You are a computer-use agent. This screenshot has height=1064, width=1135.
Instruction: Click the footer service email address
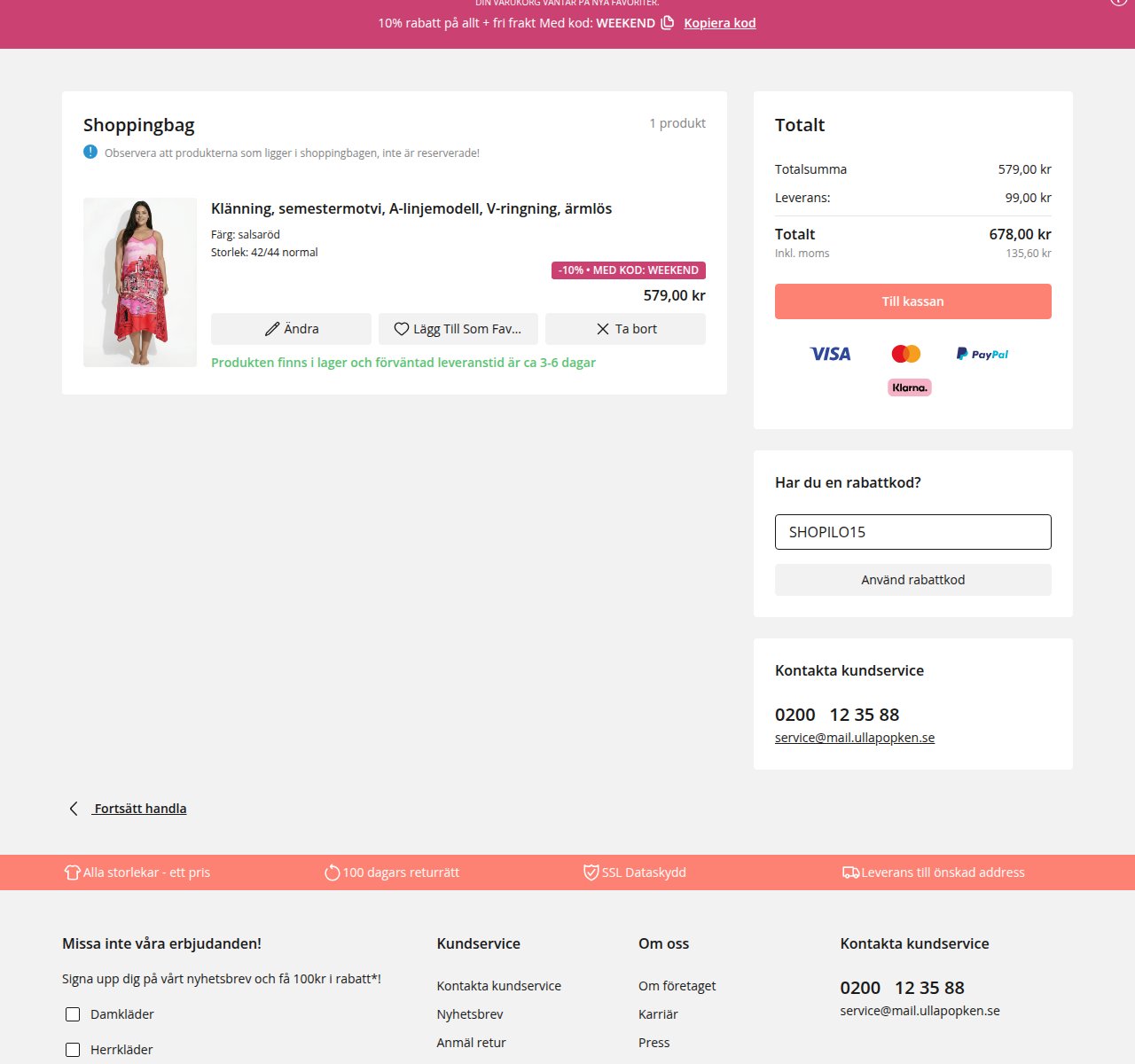click(920, 1011)
